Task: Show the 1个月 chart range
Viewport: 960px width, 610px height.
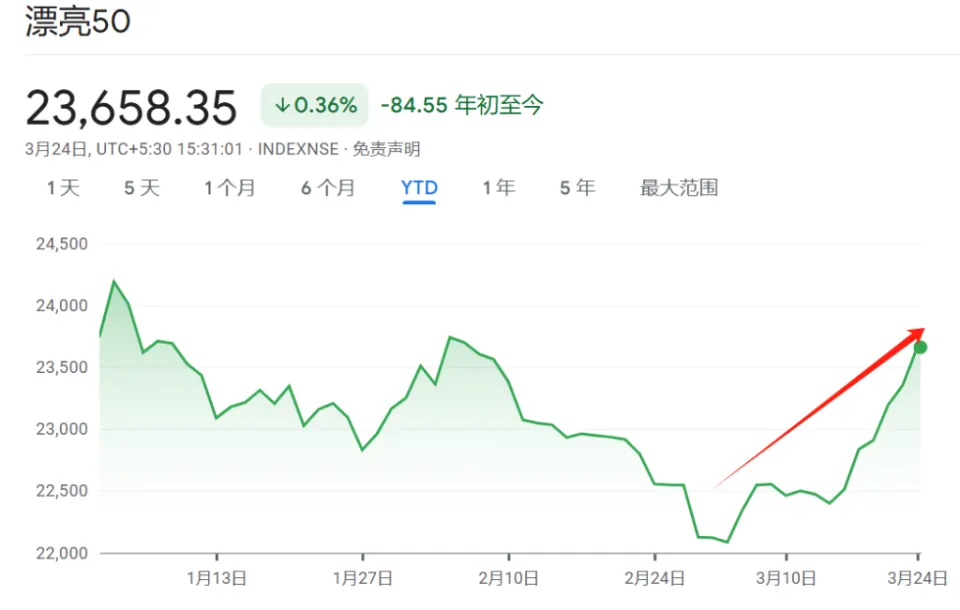Action: [230, 188]
